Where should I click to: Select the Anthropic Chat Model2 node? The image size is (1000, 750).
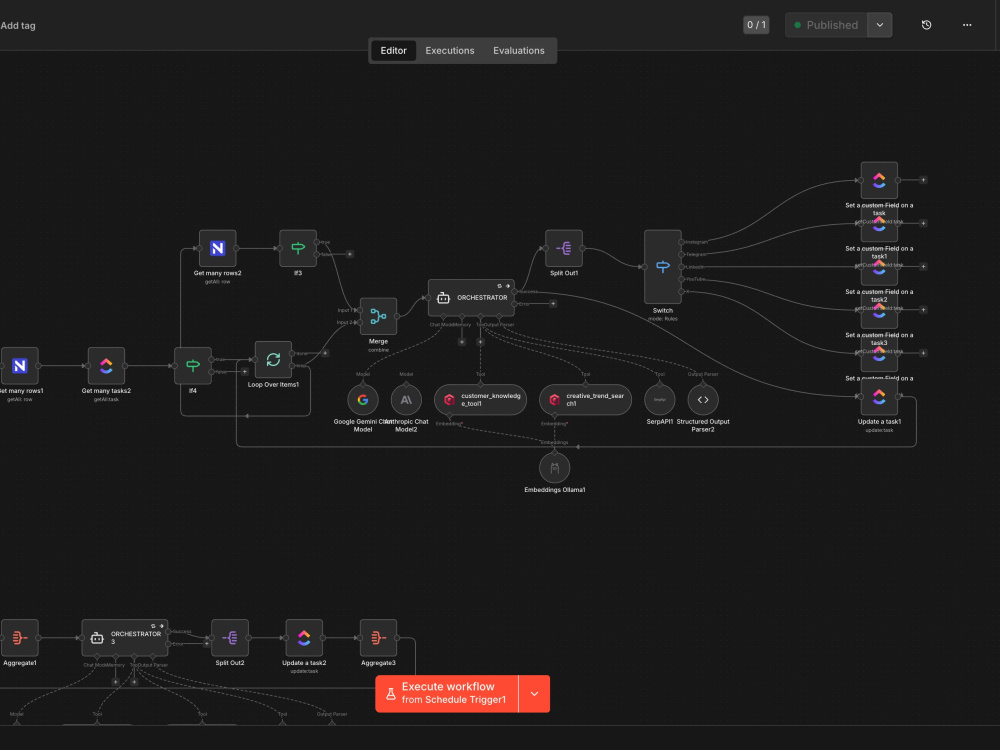(x=406, y=400)
